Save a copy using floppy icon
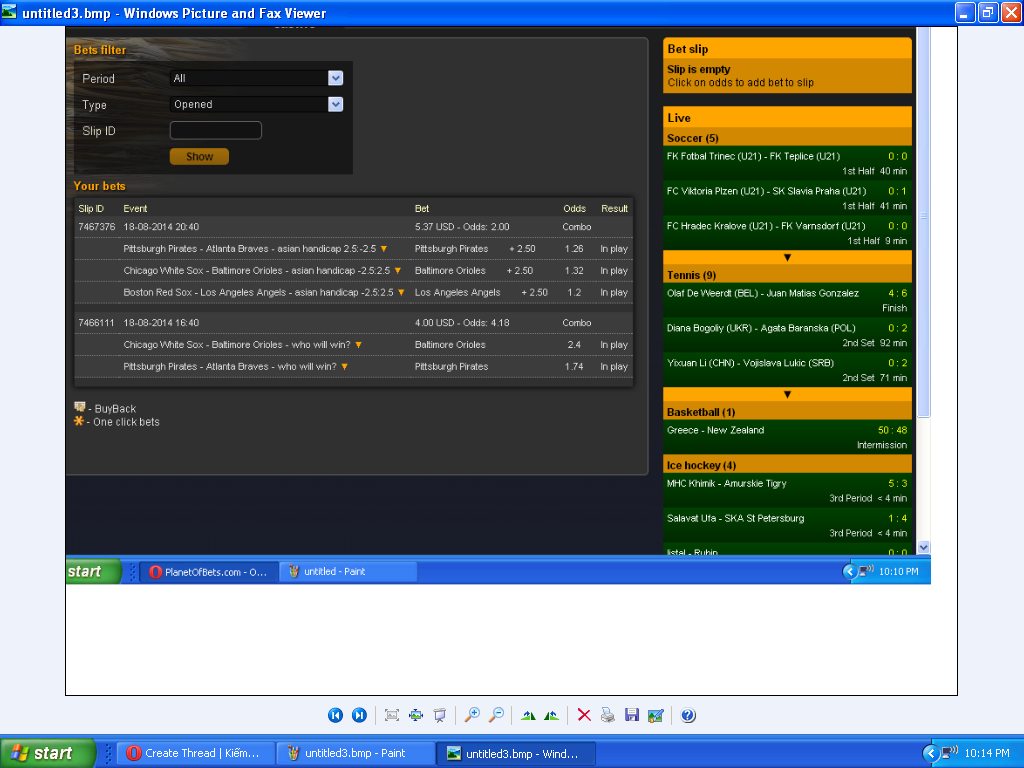The image size is (1024, 768). tap(631, 715)
